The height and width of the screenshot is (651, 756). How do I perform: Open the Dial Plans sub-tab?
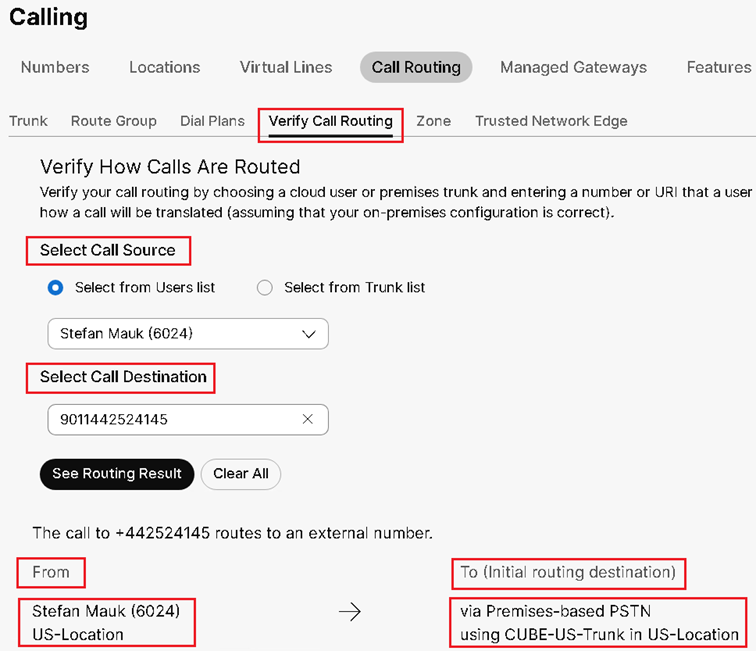(x=212, y=121)
